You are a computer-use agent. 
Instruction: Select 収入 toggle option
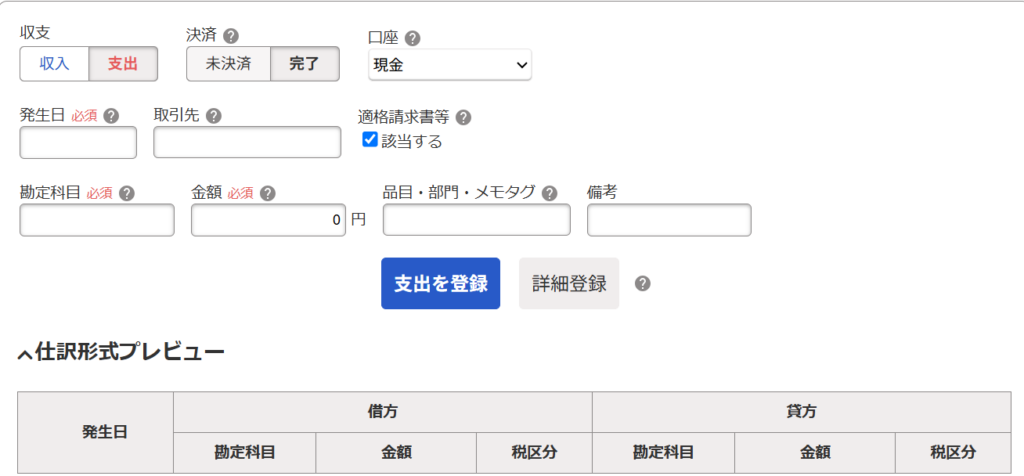point(54,64)
